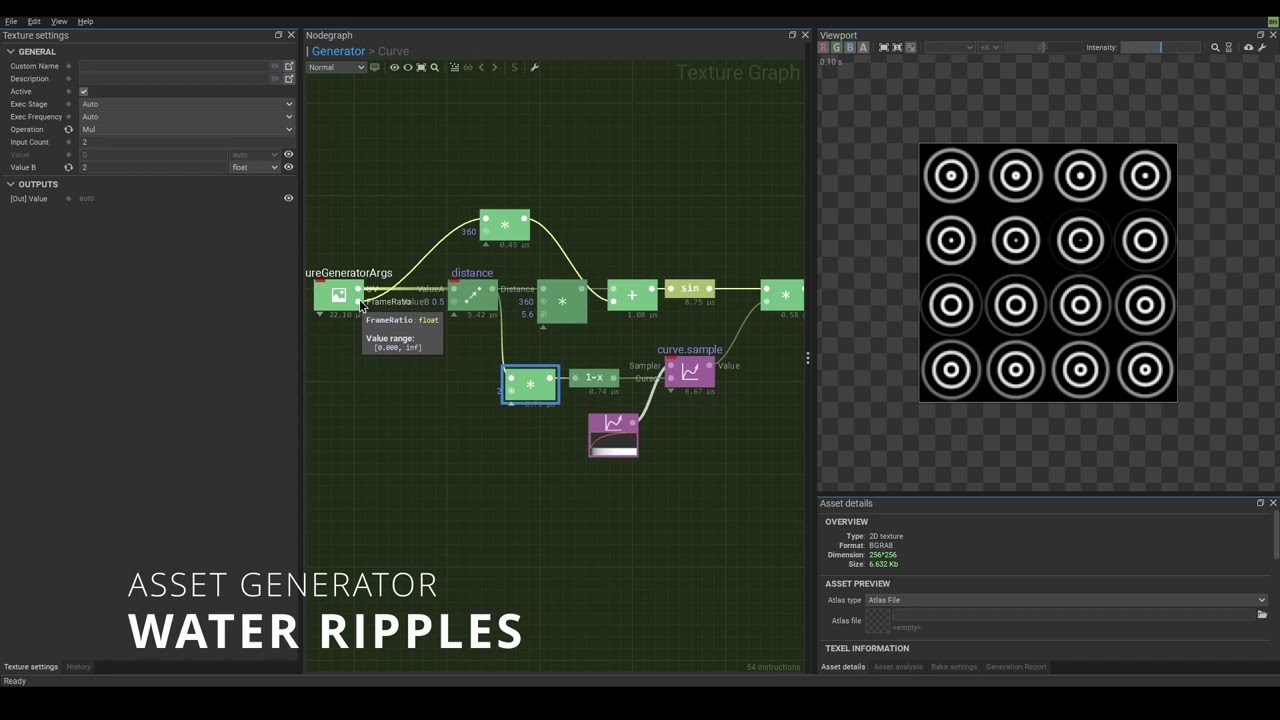1280x720 pixels.
Task: Select the 1-x node in the graph
Action: pyautogui.click(x=594, y=377)
